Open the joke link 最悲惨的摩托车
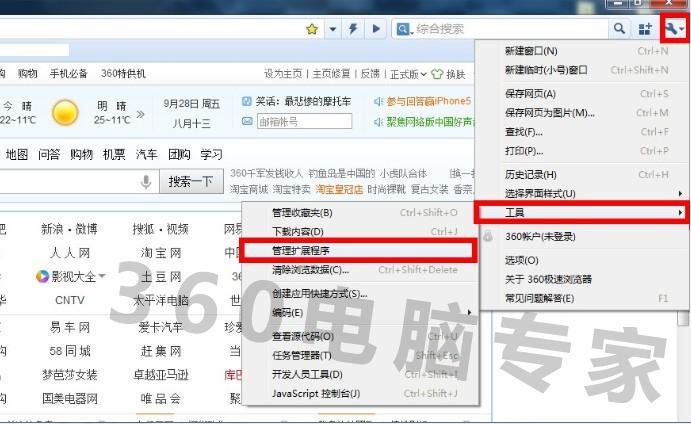 point(317,101)
